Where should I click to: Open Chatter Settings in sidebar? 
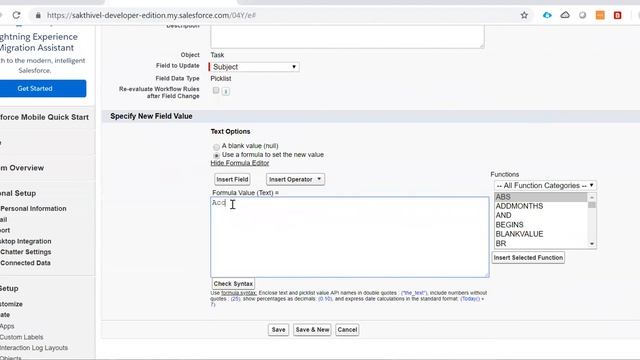coord(25,252)
